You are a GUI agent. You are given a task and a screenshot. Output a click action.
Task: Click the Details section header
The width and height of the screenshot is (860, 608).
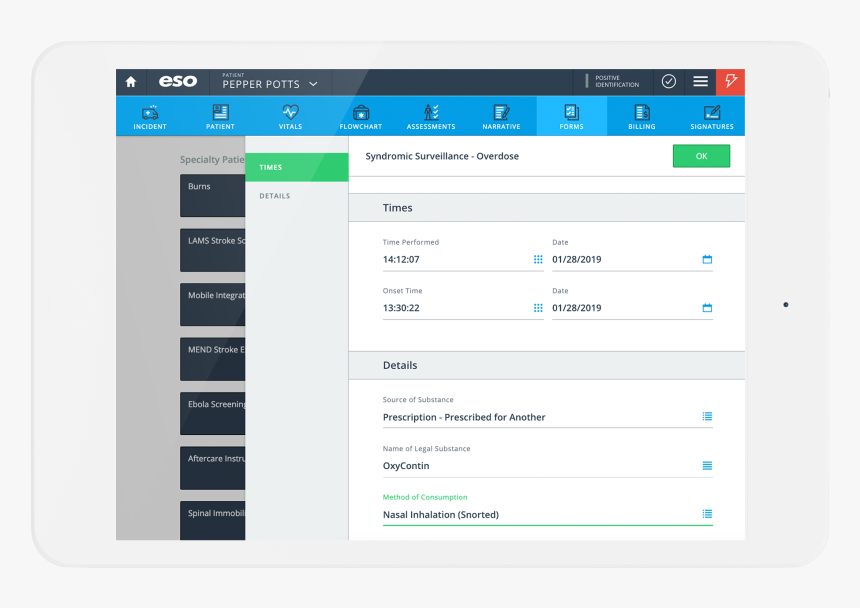pos(547,365)
